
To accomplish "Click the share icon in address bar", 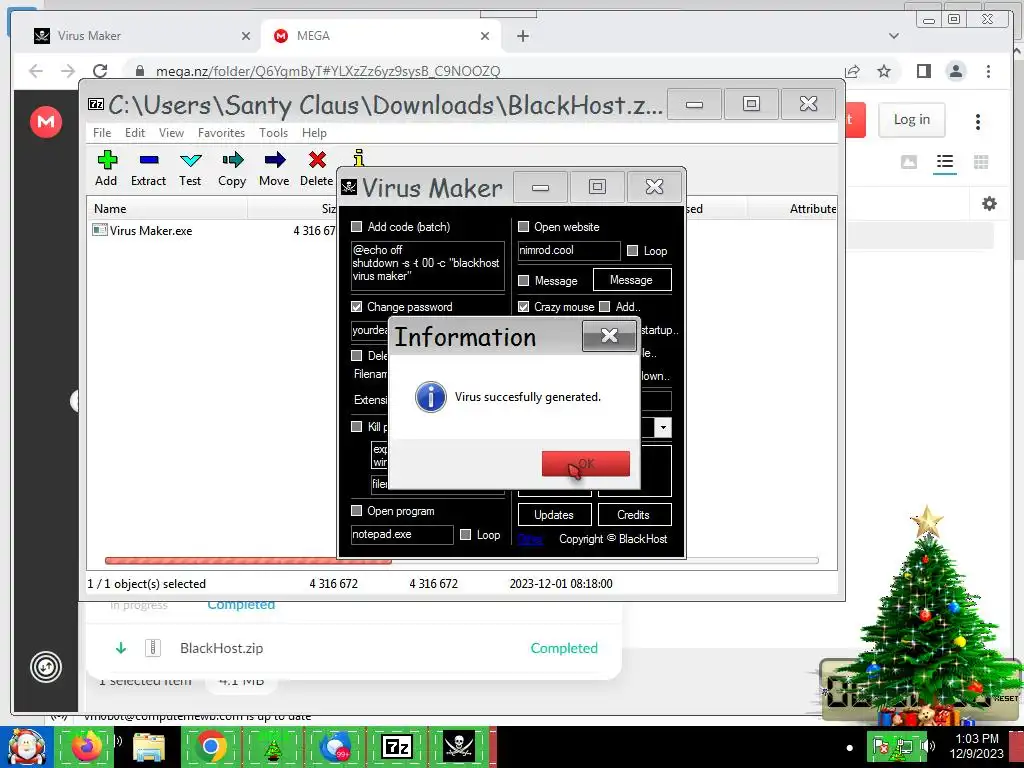I will point(852,71).
